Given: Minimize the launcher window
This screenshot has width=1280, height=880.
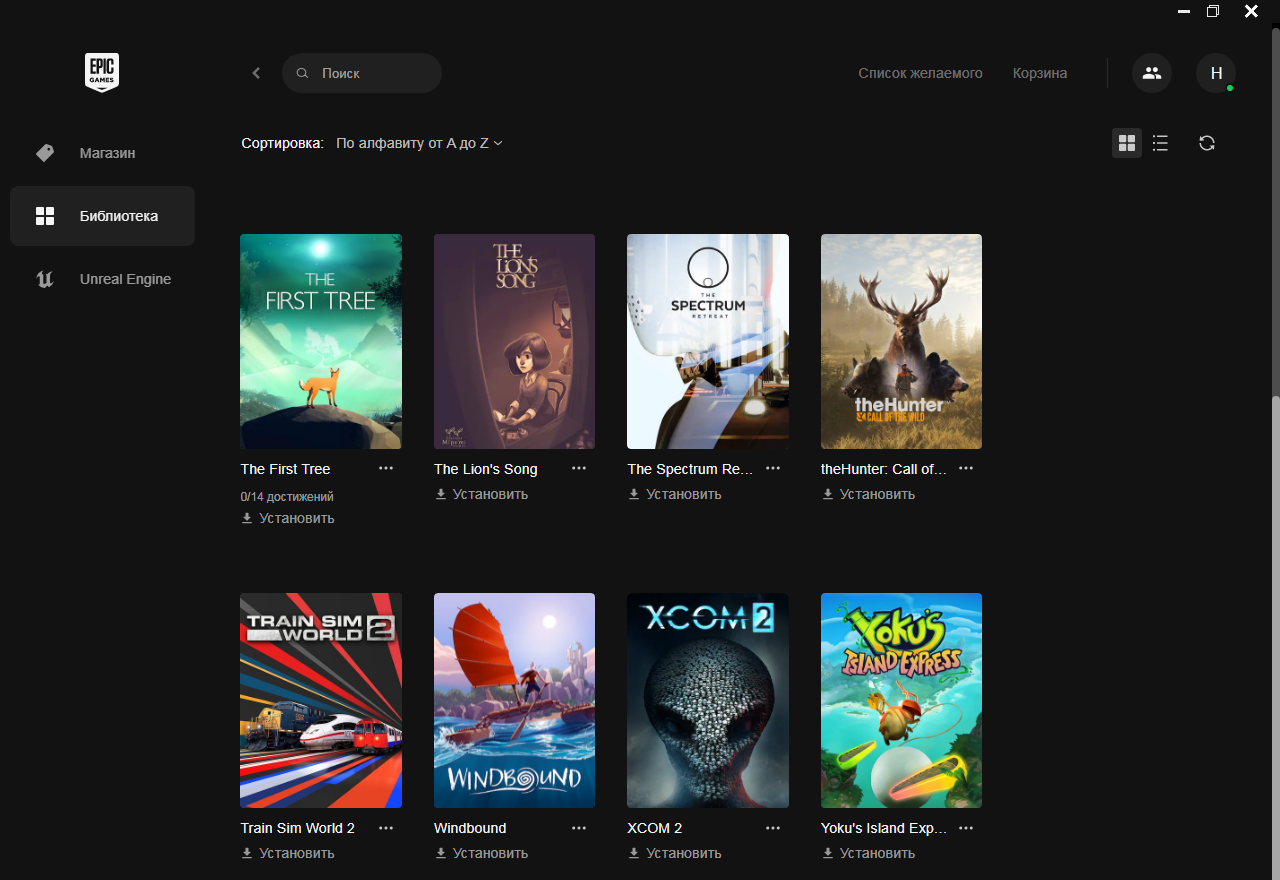Looking at the screenshot, I should 1184,11.
